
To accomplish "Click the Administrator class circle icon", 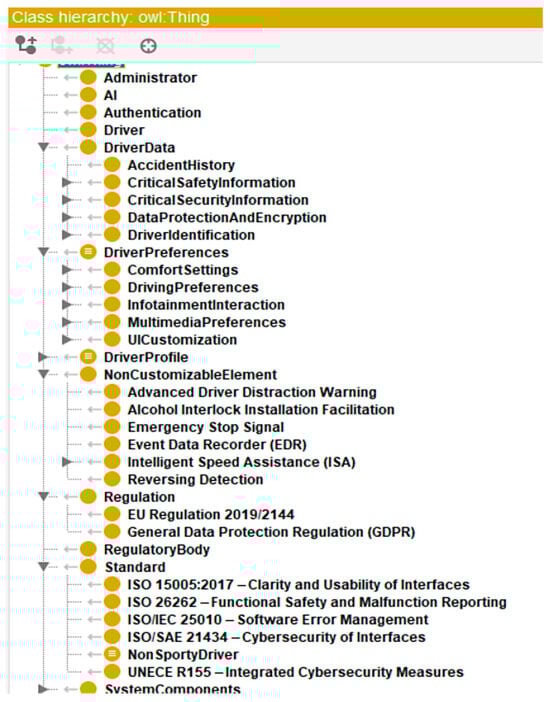I will coord(88,77).
